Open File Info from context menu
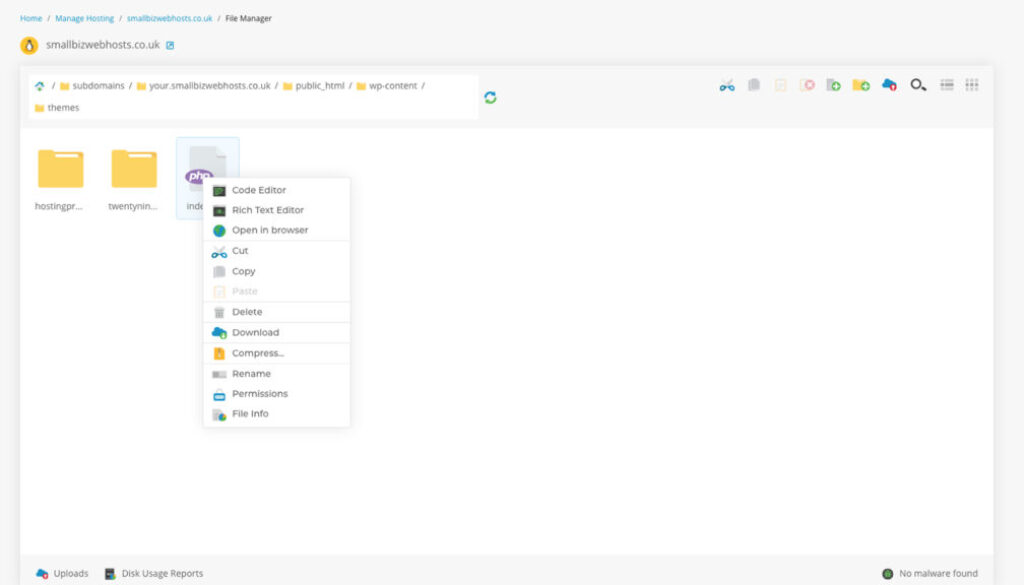 click(x=276, y=414)
